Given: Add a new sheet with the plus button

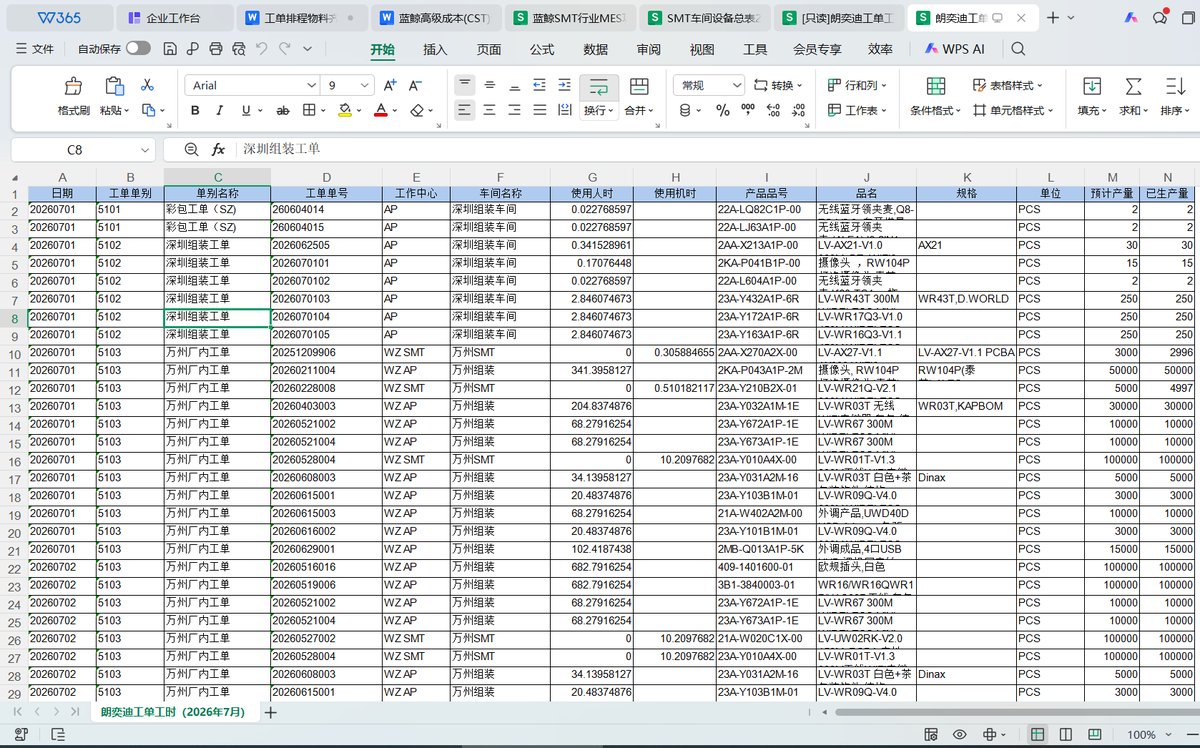Looking at the screenshot, I should [x=270, y=712].
